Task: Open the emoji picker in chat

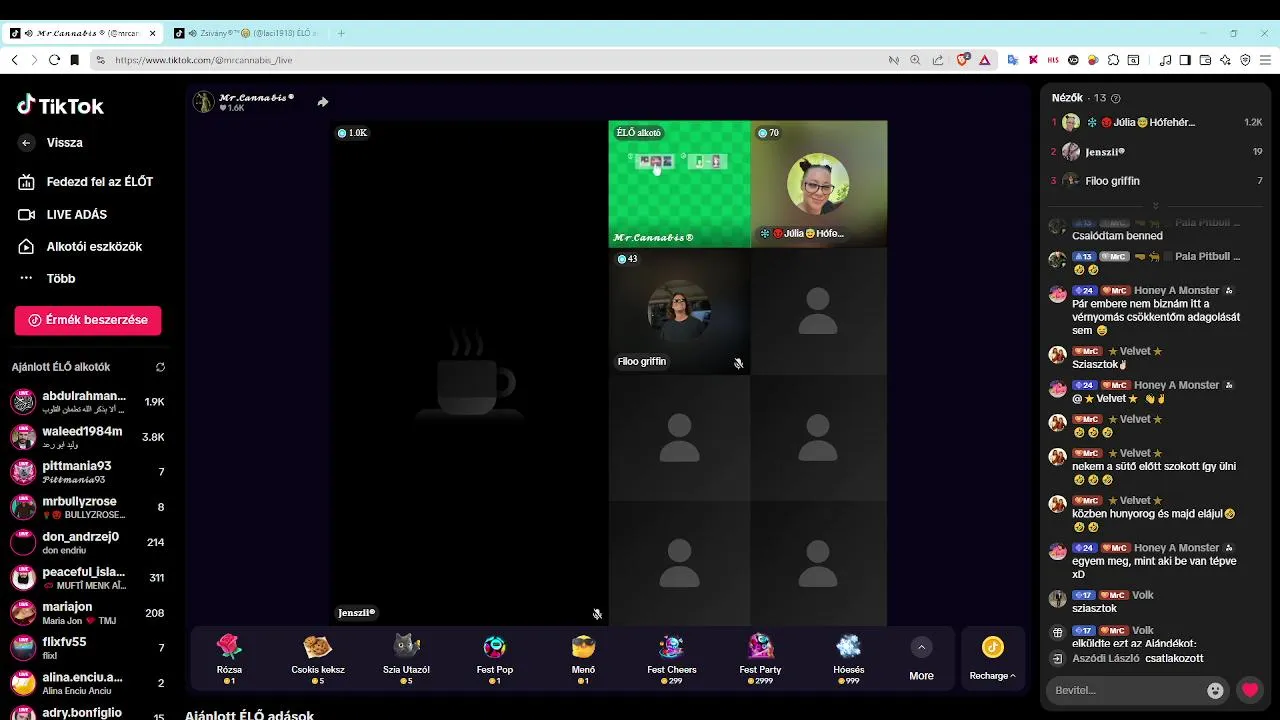Action: click(1215, 690)
